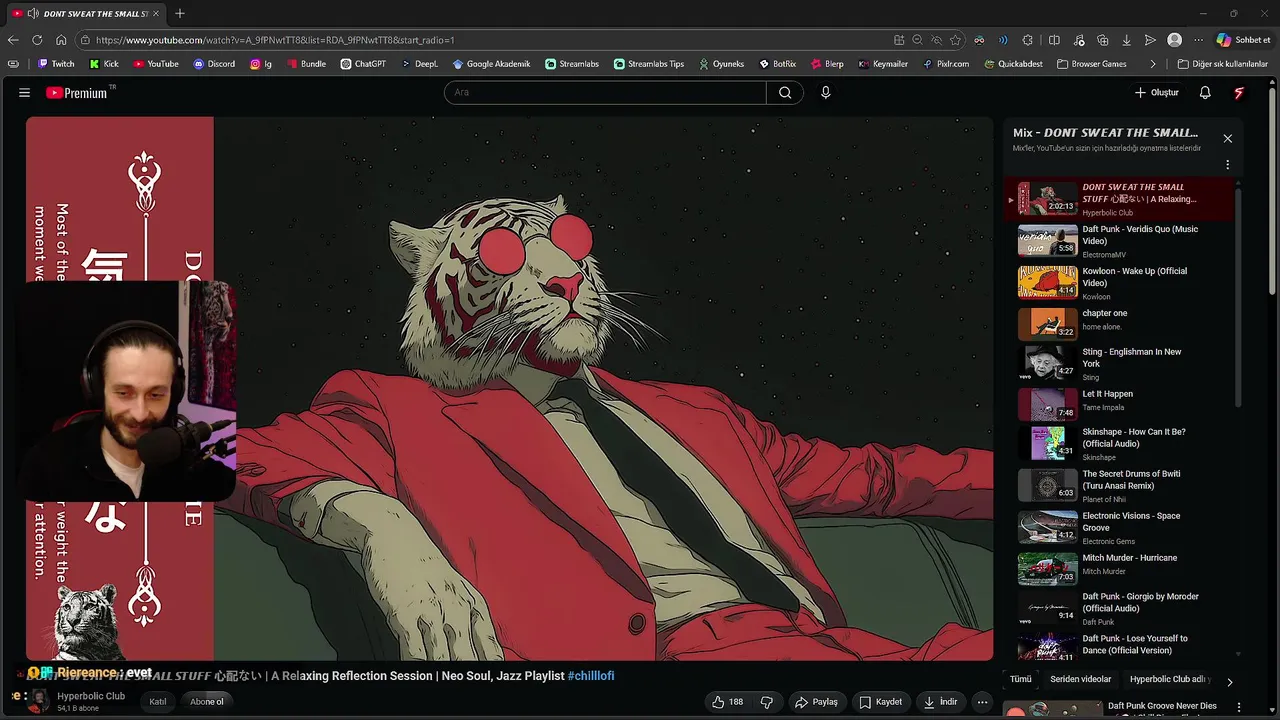Open the Discord bookmark

[x=214, y=64]
